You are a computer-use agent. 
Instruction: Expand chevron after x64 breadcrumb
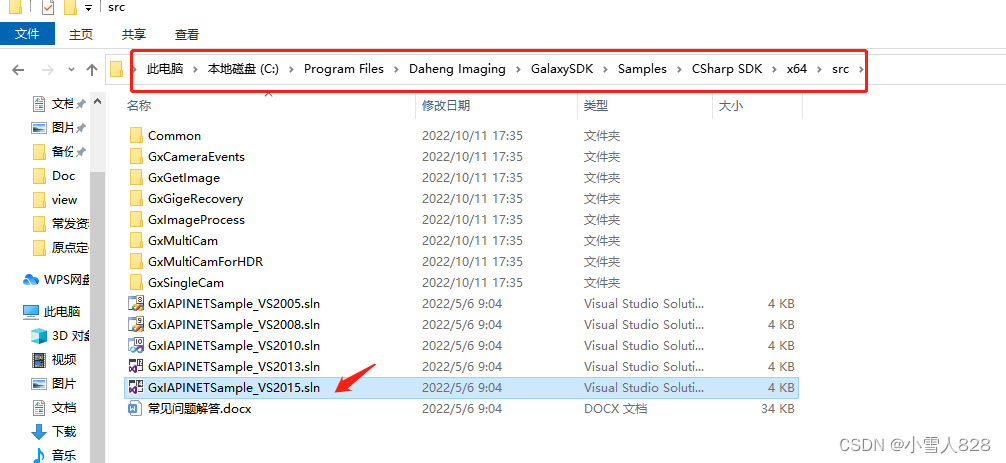point(819,69)
